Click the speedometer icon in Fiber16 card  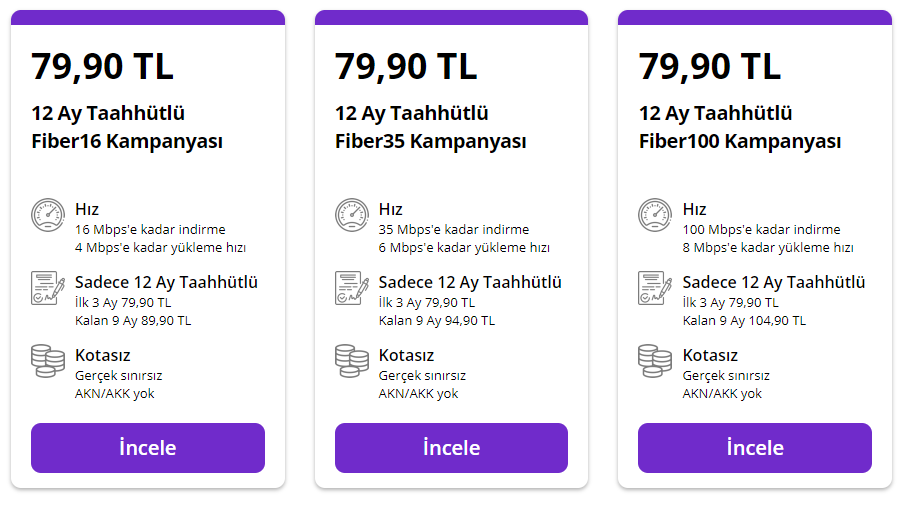[x=48, y=215]
